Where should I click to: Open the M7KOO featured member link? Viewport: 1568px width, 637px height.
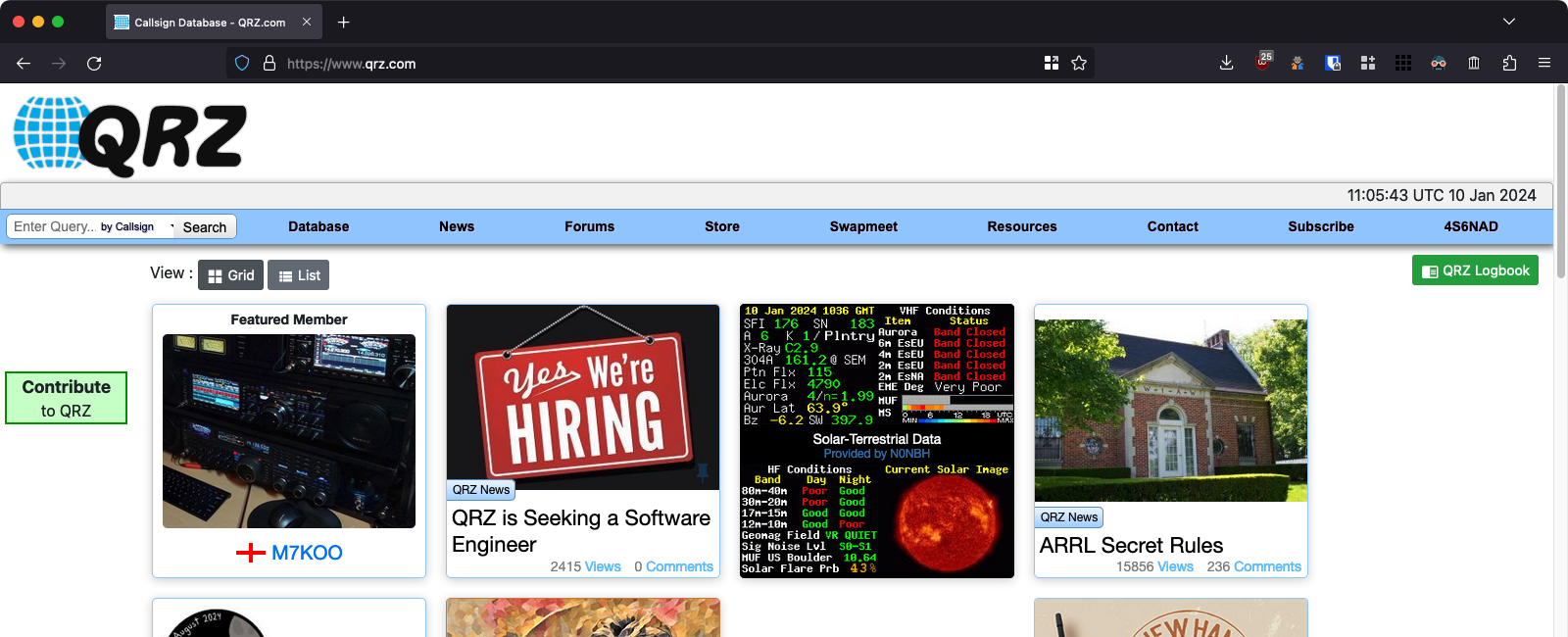coord(306,553)
